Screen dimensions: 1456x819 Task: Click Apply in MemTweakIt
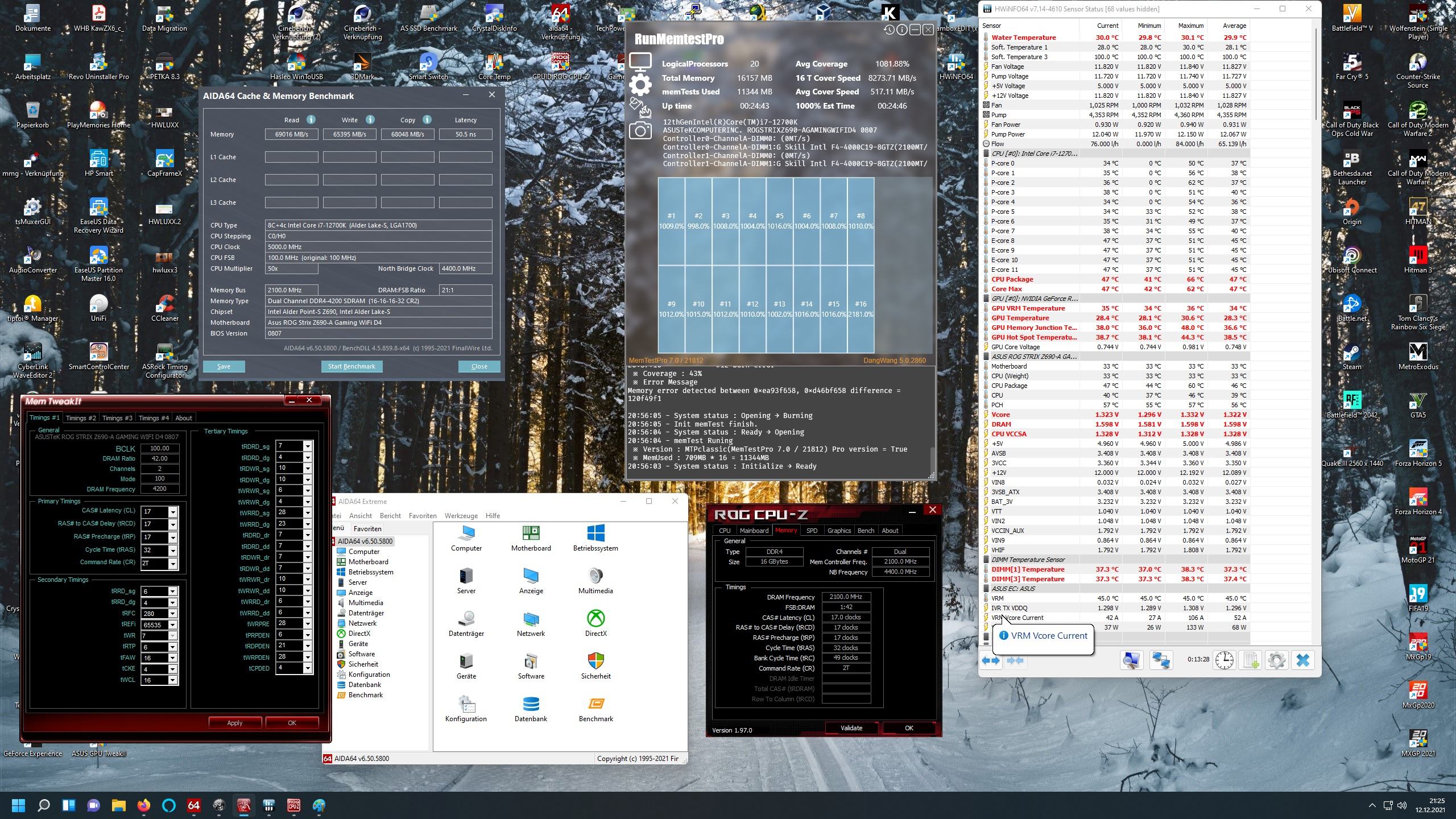pyautogui.click(x=235, y=723)
